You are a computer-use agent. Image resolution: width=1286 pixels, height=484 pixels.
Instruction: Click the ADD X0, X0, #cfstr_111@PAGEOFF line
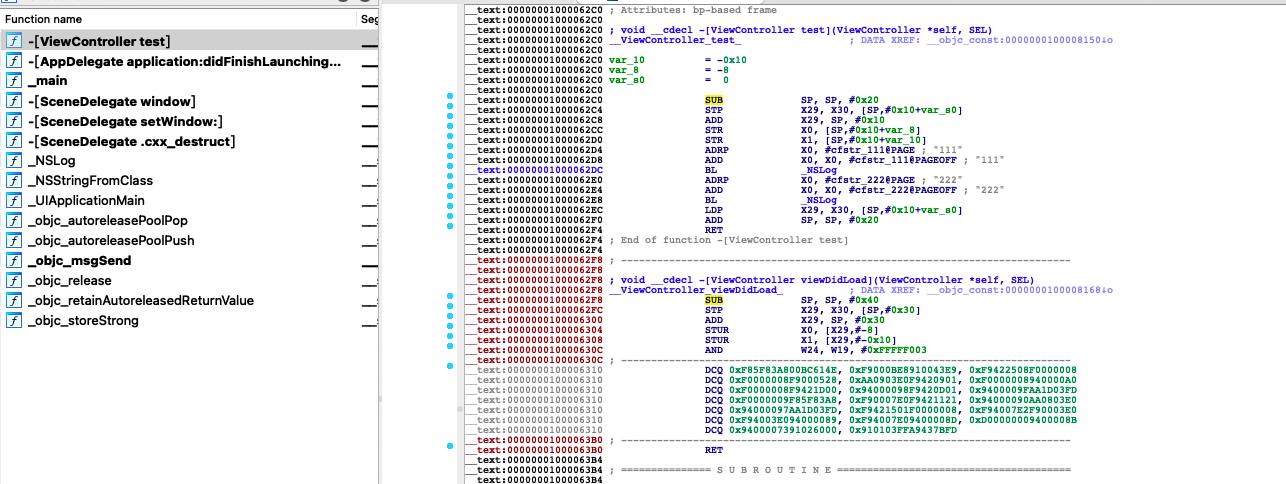click(833, 160)
